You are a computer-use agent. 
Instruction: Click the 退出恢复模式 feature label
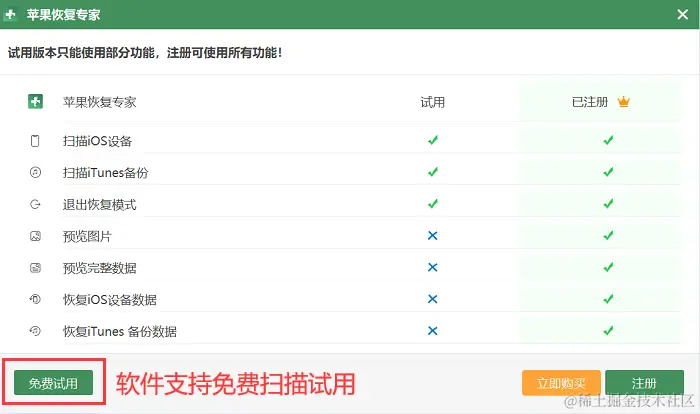[x=100, y=205]
